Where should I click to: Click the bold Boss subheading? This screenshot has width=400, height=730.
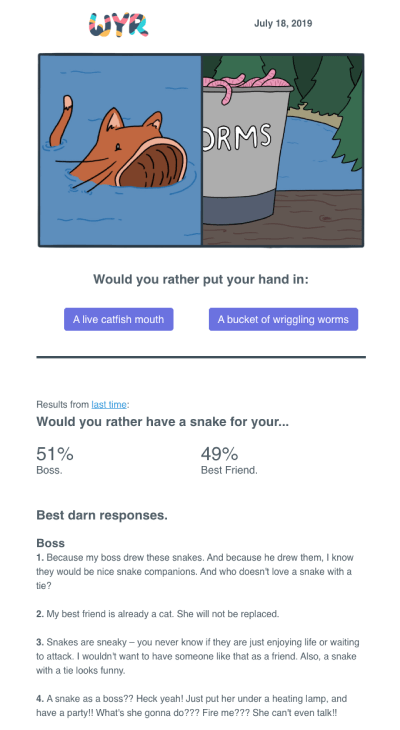pos(50,543)
